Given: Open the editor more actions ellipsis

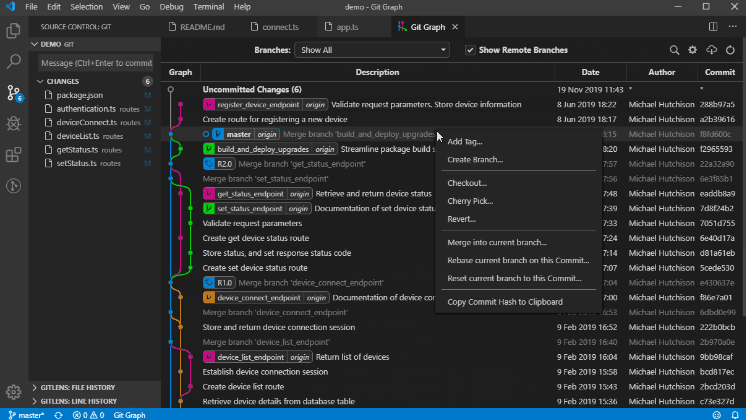Looking at the screenshot, I should (733, 27).
